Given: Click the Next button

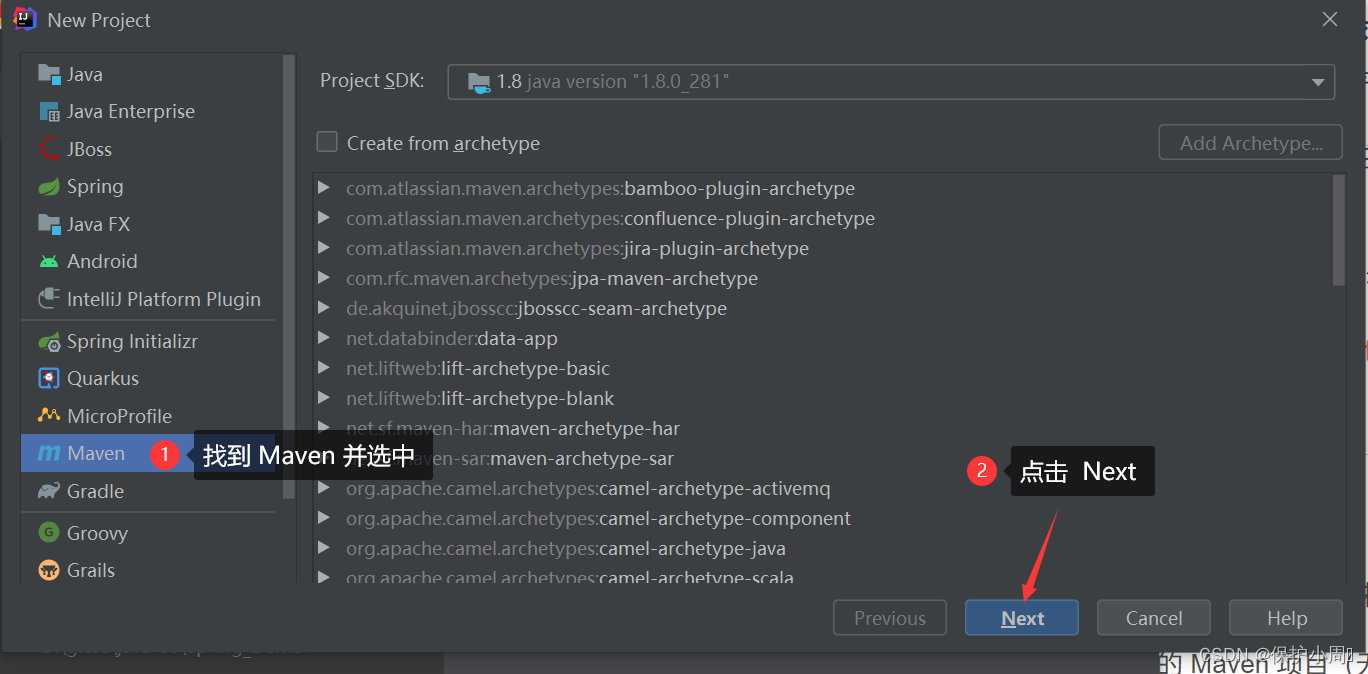Looking at the screenshot, I should (1022, 618).
